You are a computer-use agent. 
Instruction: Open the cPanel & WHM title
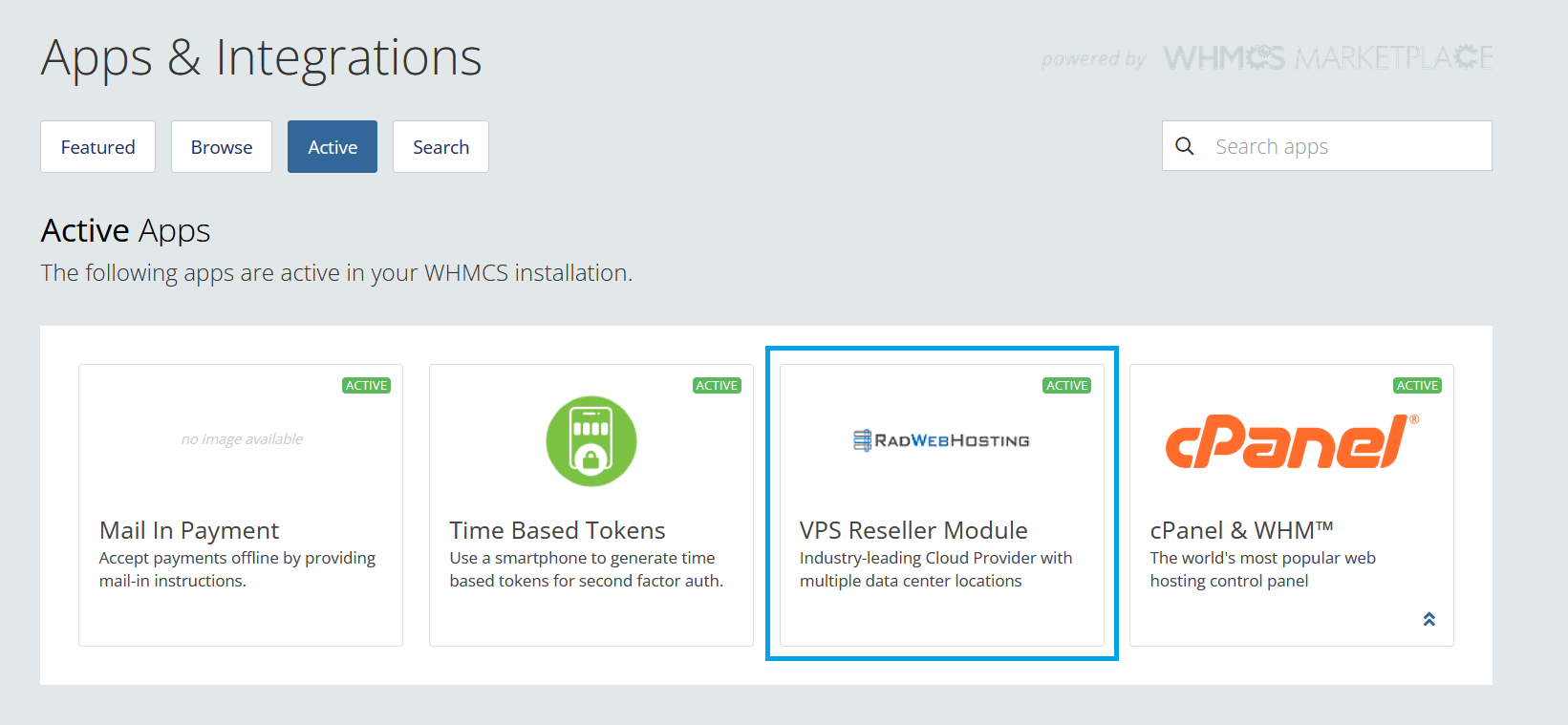click(x=1240, y=530)
